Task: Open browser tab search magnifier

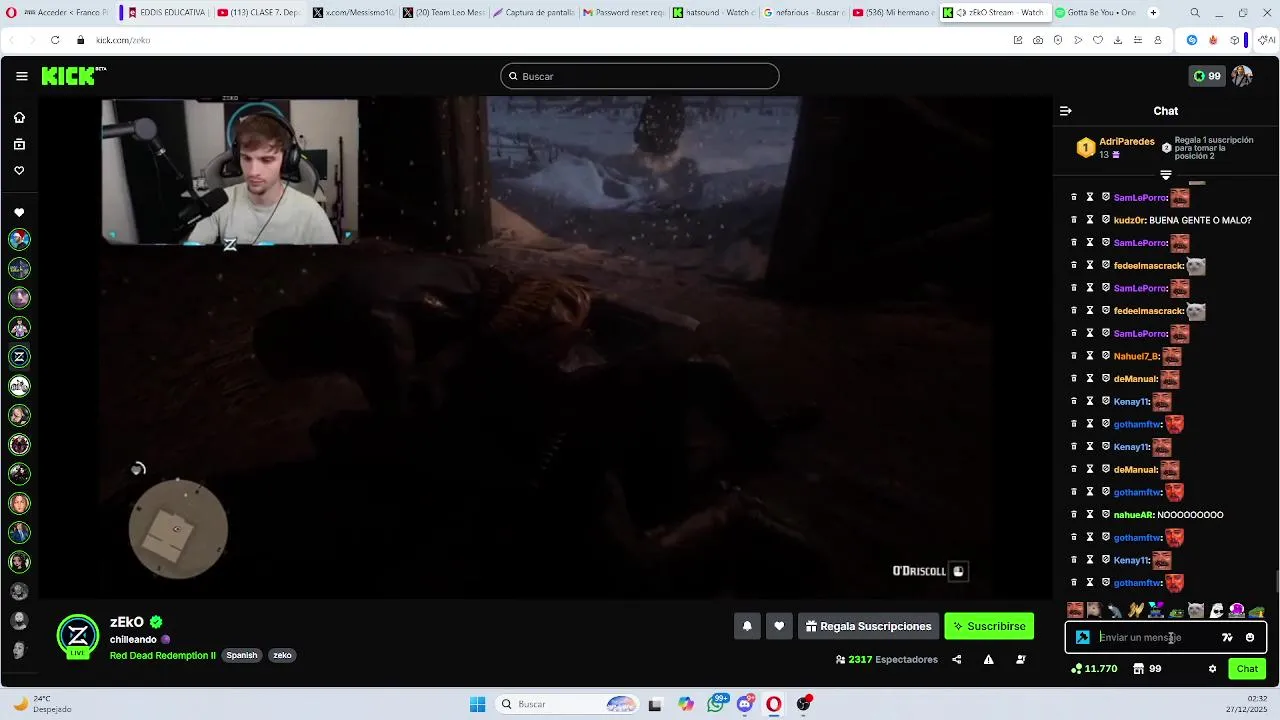Action: click(x=1195, y=12)
